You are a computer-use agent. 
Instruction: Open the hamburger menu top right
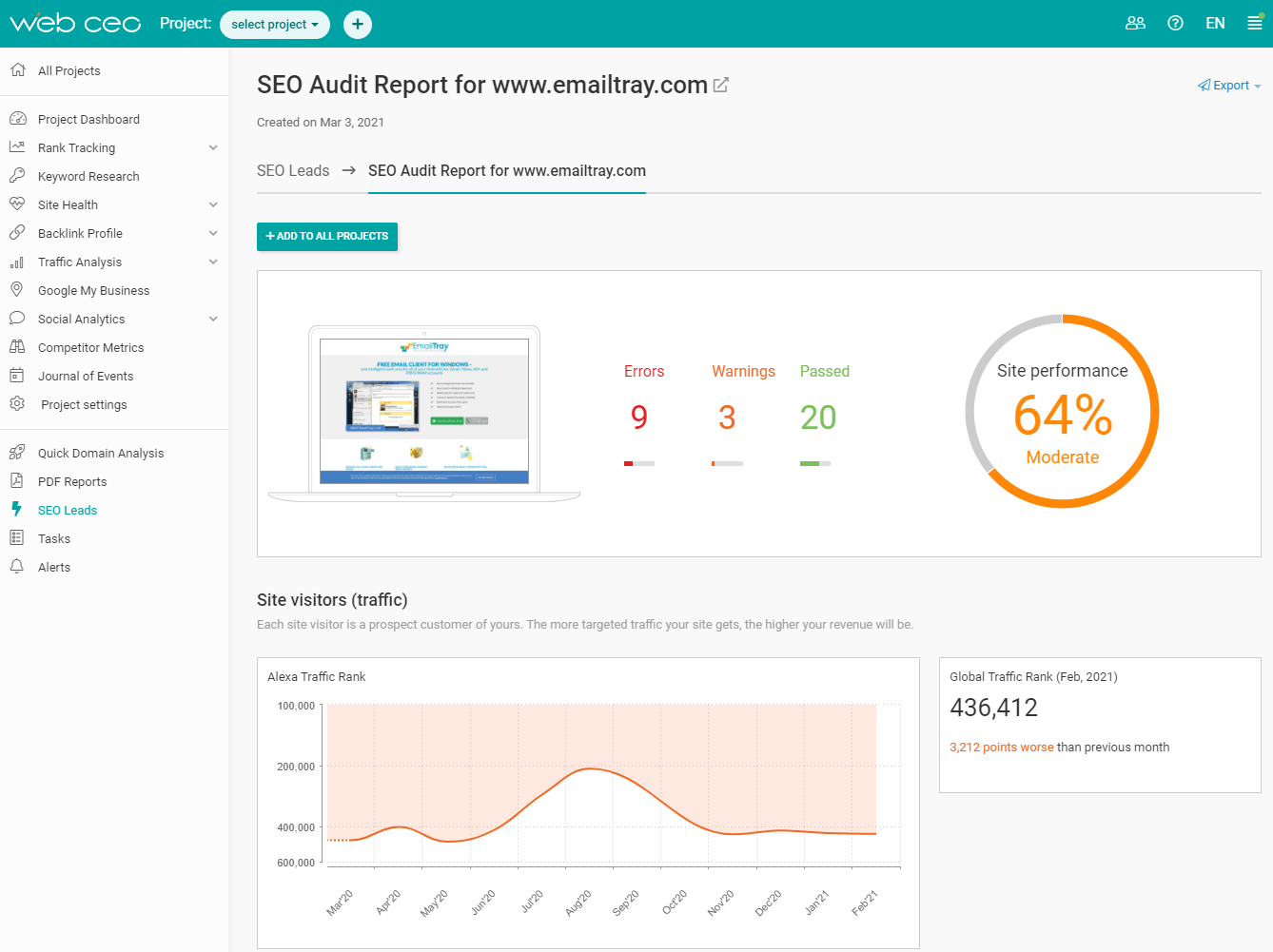click(x=1254, y=22)
